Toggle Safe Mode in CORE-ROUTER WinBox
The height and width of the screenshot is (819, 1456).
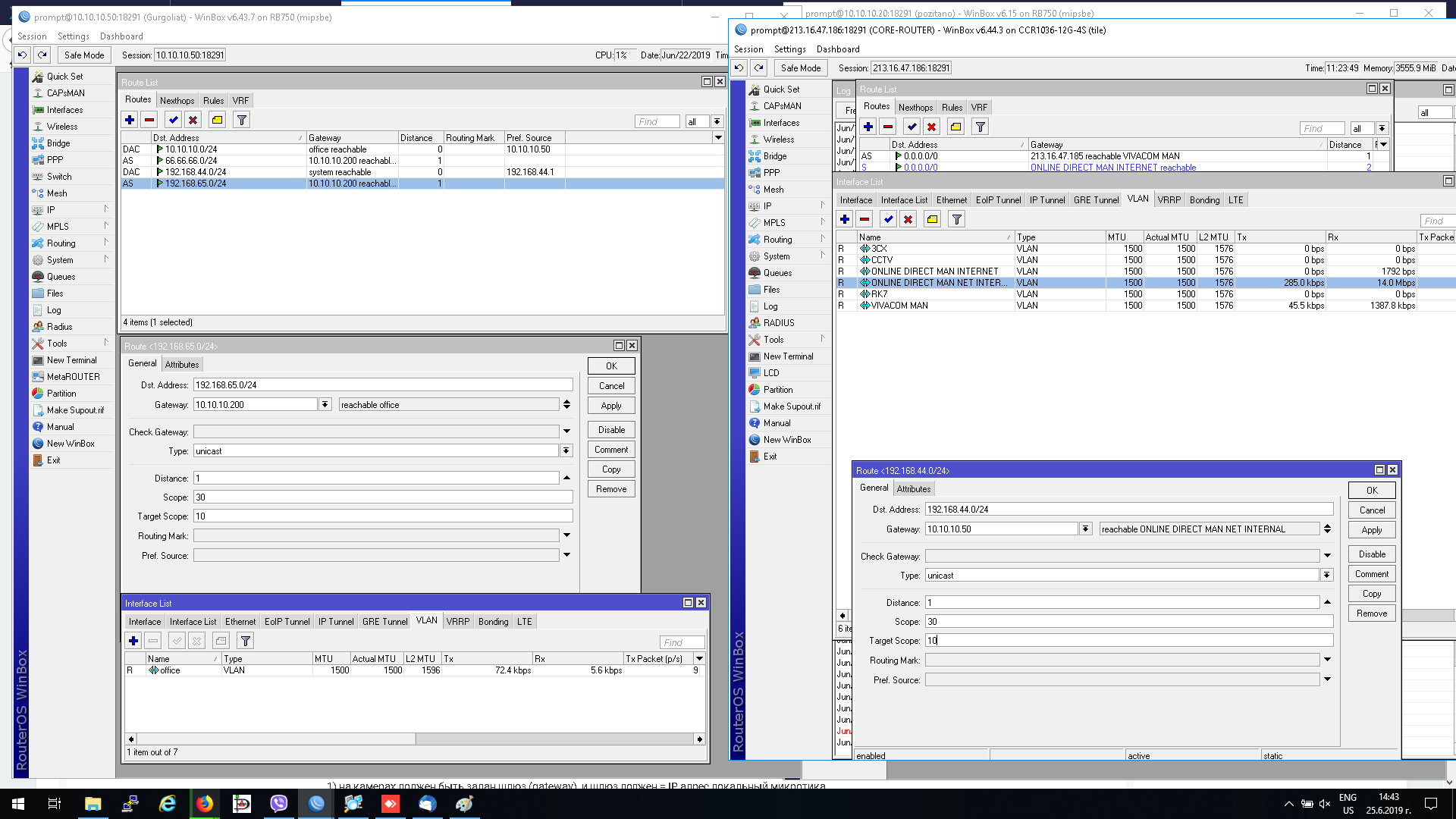[x=801, y=68]
